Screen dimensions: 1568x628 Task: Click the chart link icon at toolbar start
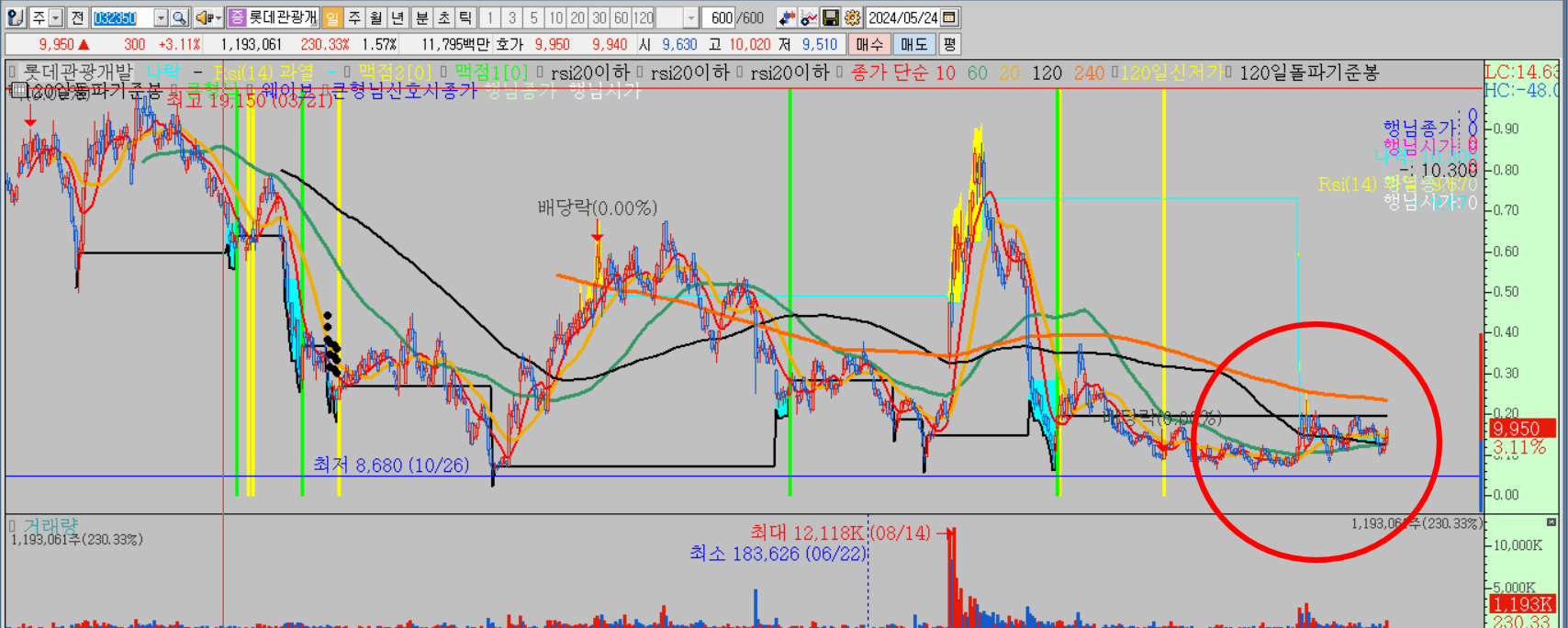tap(16, 17)
